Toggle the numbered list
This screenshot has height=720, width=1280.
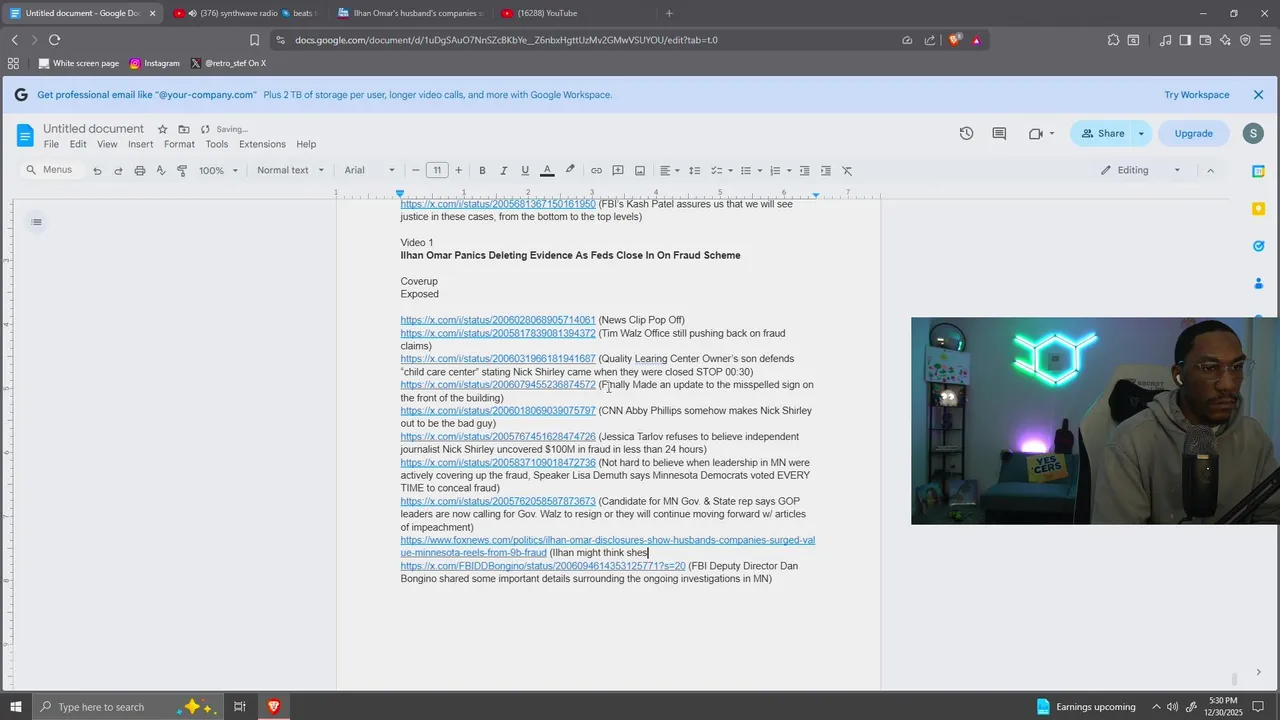tap(775, 171)
